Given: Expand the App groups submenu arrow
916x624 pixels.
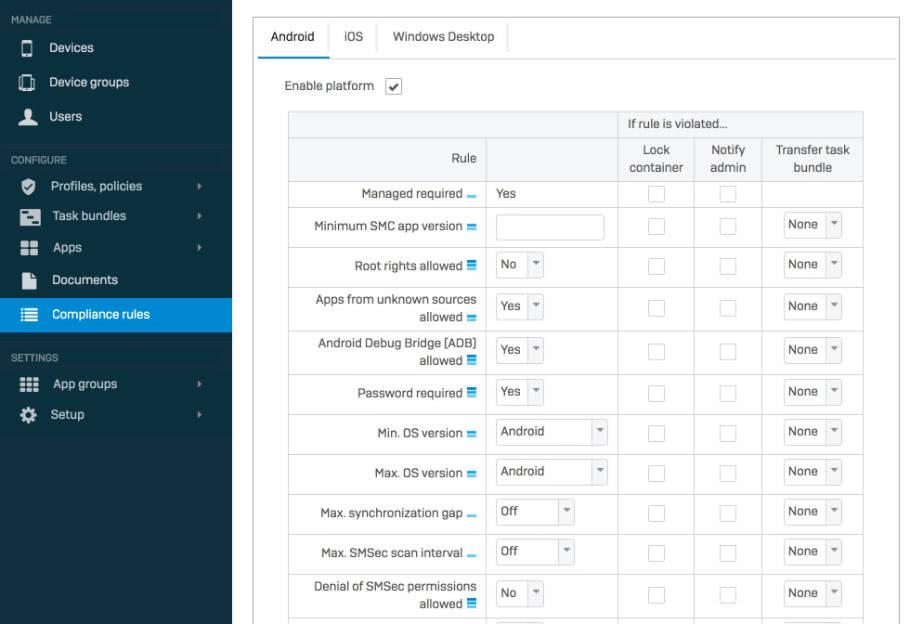Looking at the screenshot, I should pos(199,384).
